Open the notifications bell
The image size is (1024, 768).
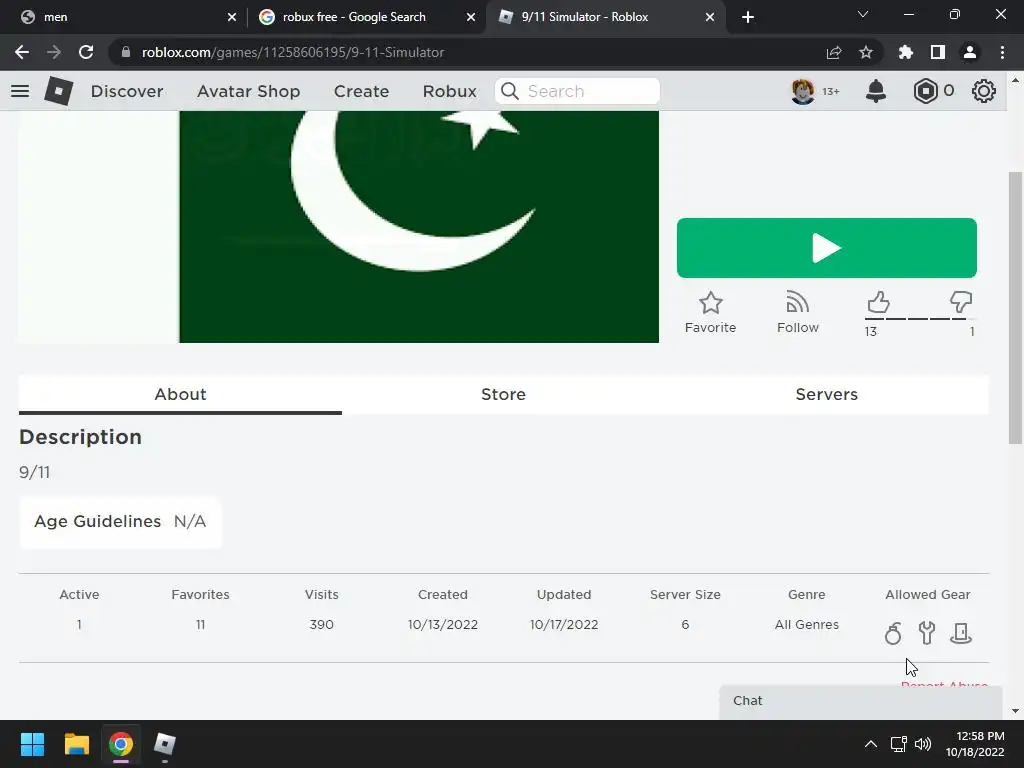[x=876, y=91]
